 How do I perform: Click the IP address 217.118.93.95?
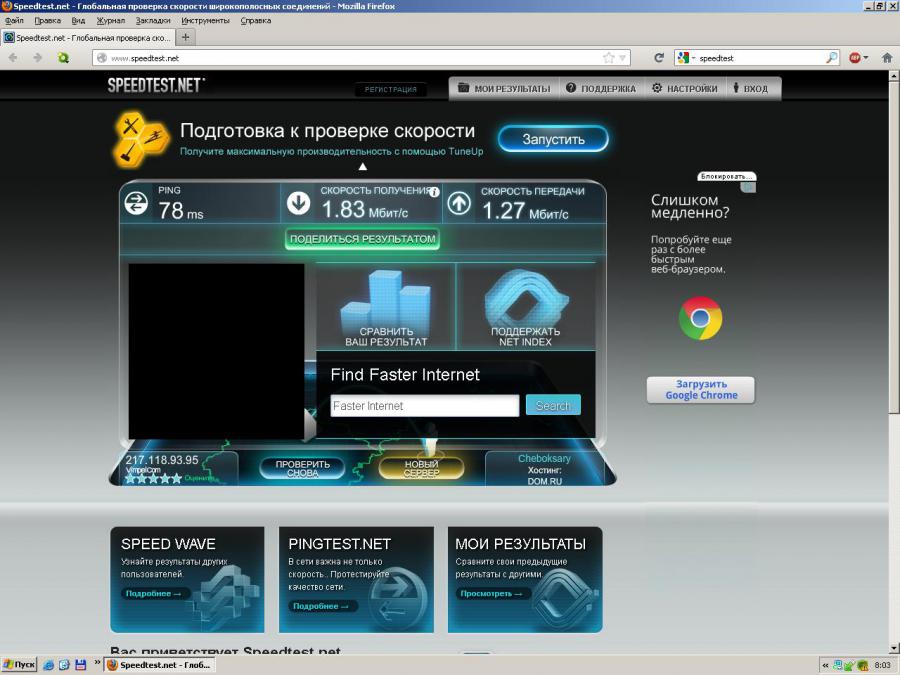162,460
